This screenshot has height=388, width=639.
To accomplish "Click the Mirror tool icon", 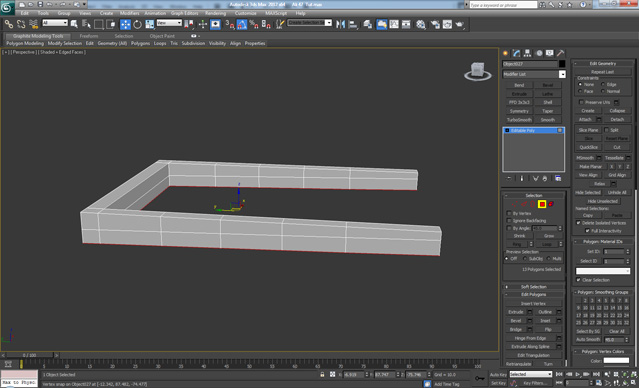I will [340, 24].
